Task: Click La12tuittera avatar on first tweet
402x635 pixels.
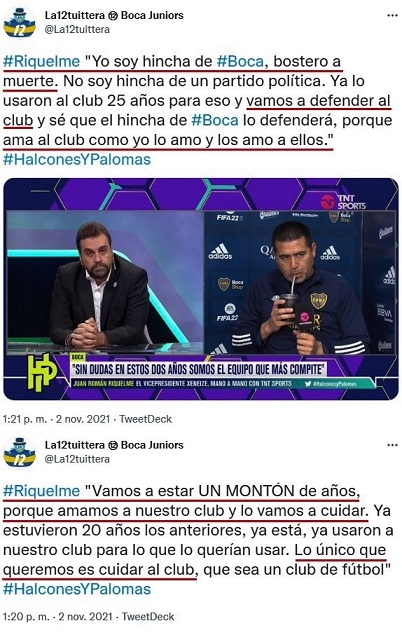Action: click(19, 23)
